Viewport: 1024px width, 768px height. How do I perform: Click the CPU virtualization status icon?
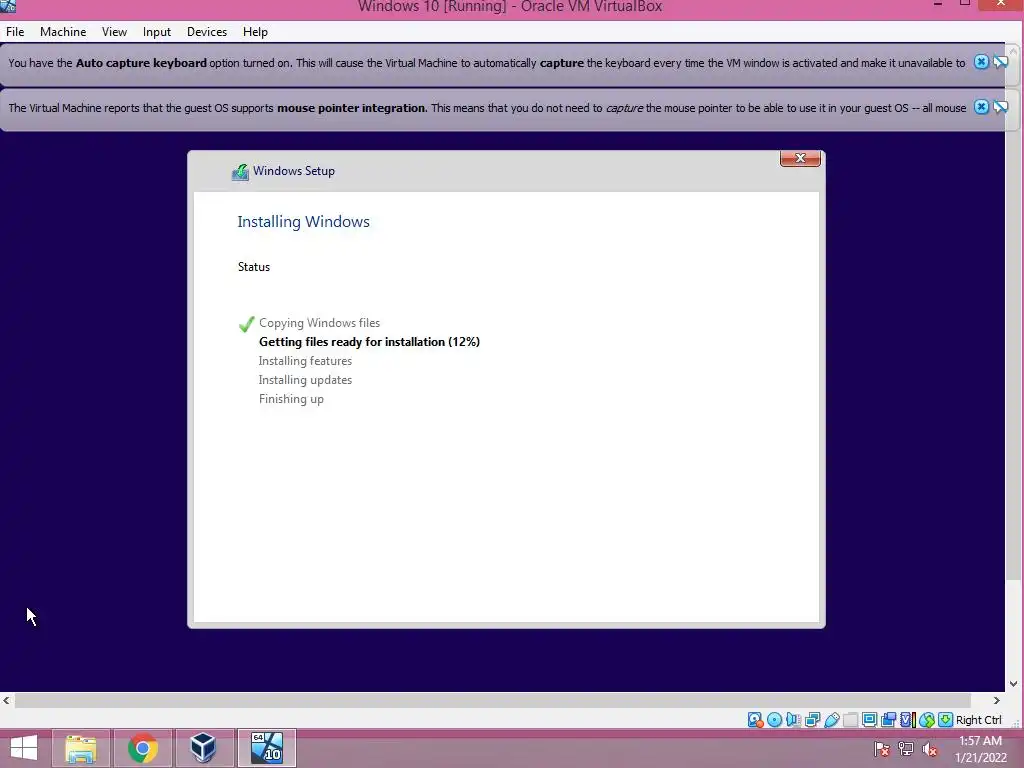click(x=907, y=720)
